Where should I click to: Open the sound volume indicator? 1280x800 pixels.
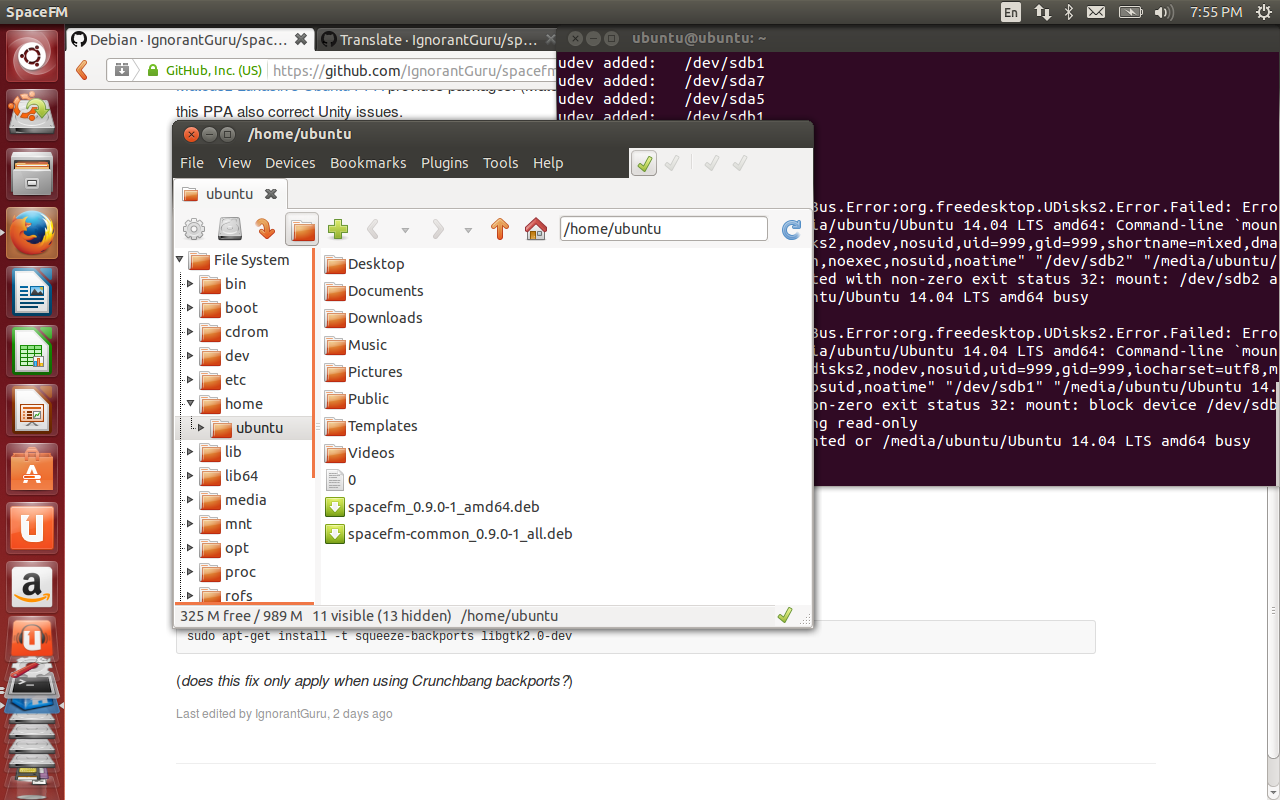1163,12
